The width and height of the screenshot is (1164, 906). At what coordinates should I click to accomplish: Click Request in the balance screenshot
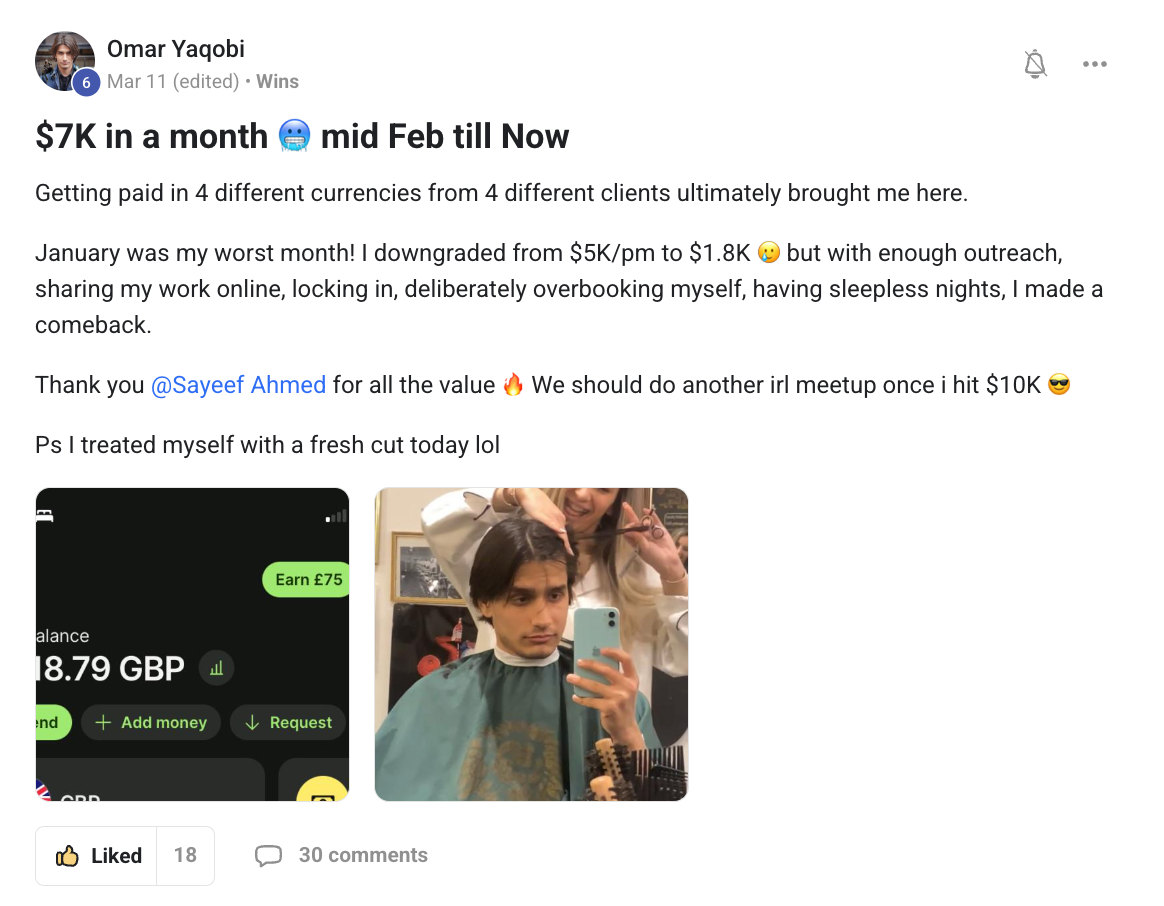(288, 723)
